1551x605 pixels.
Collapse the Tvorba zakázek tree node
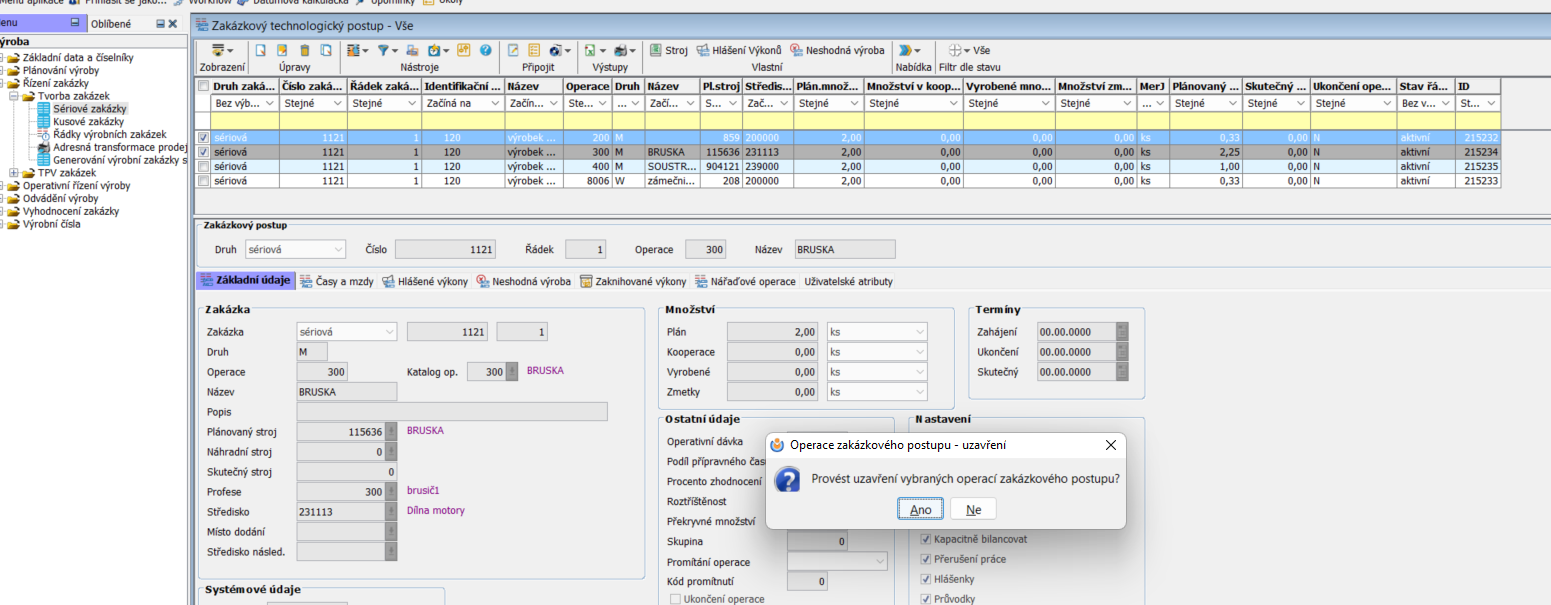tap(15, 96)
